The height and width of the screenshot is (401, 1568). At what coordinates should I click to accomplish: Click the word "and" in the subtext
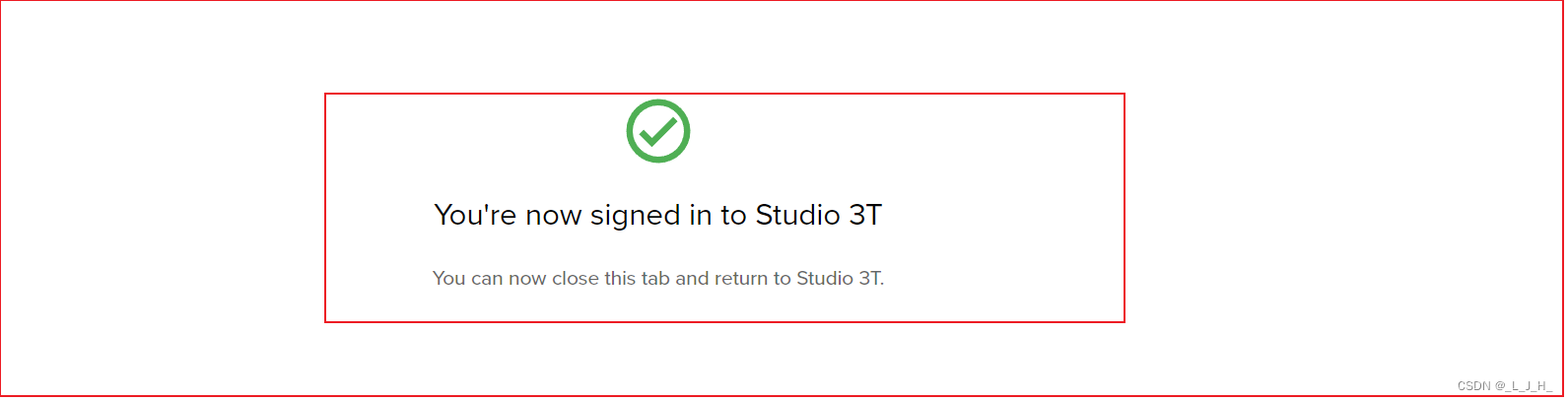[x=692, y=279]
